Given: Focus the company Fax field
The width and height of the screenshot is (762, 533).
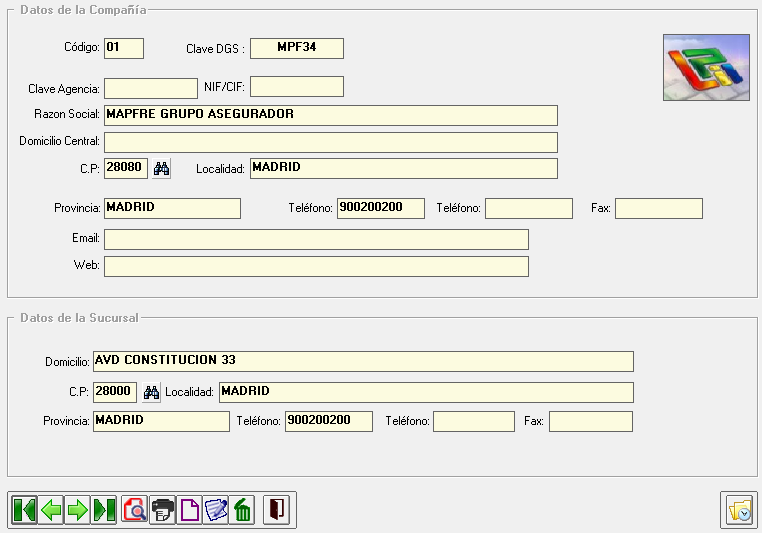Looking at the screenshot, I should [659, 208].
